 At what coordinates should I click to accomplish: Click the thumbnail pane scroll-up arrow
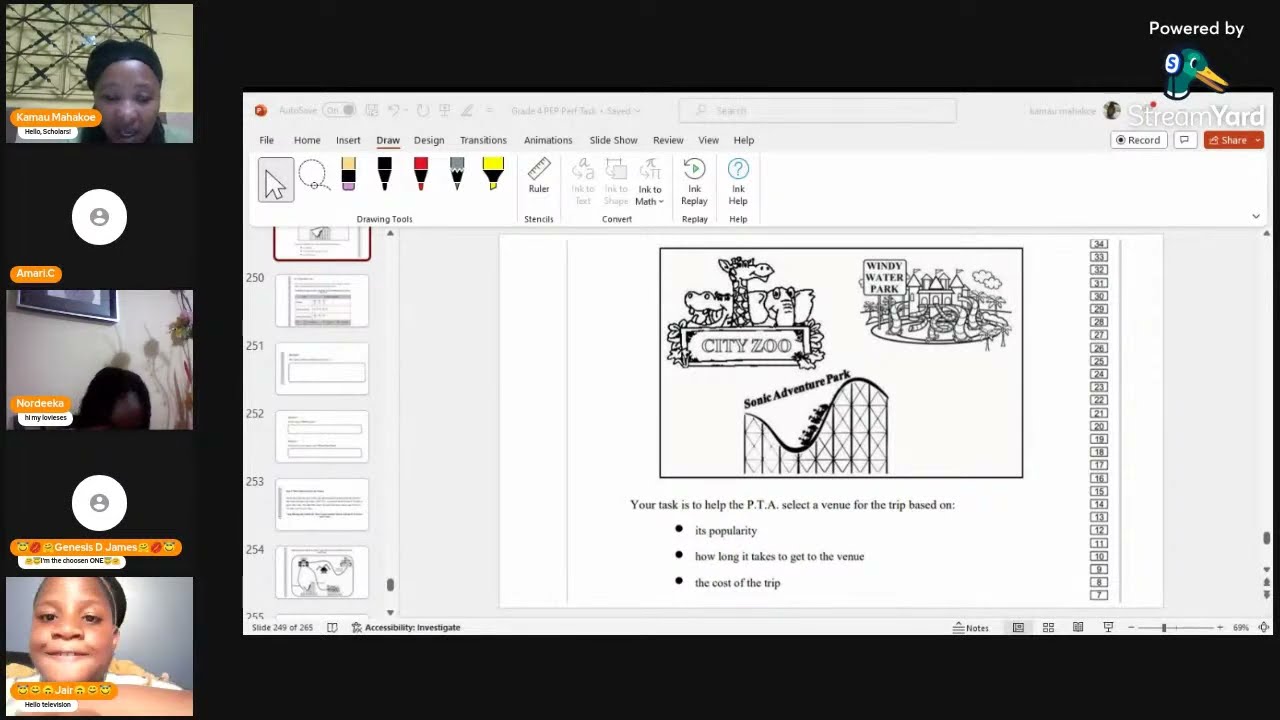pos(390,234)
